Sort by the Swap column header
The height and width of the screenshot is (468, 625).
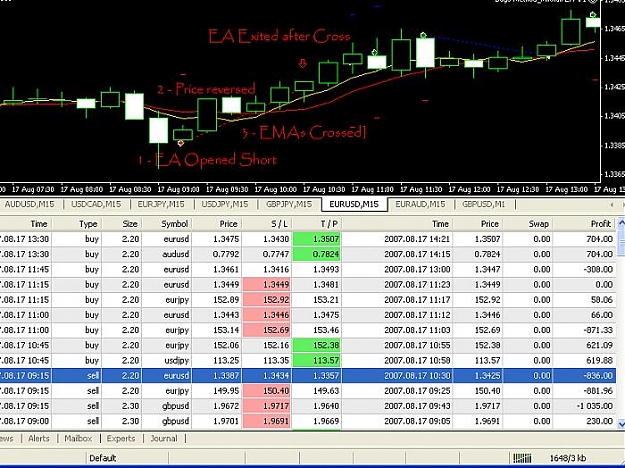click(x=528, y=224)
